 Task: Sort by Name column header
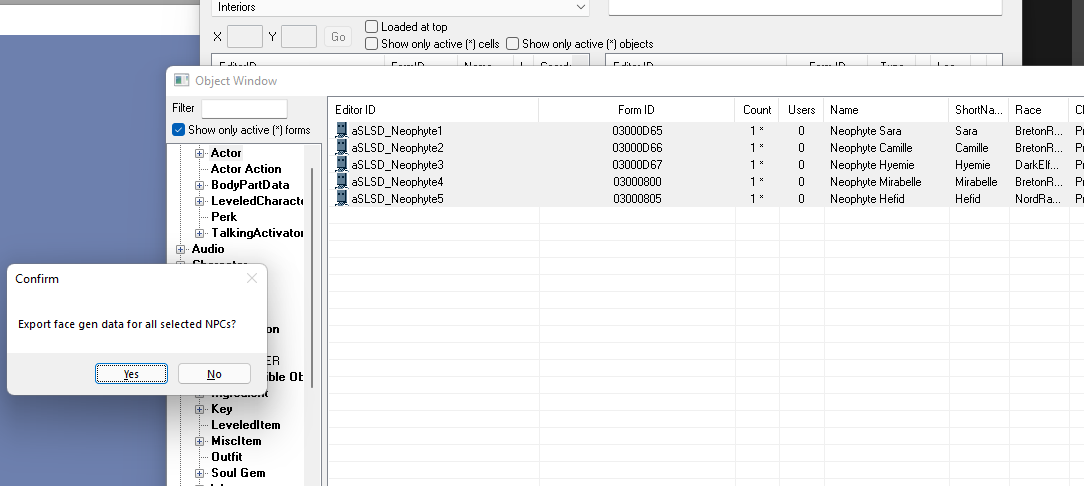coord(886,110)
